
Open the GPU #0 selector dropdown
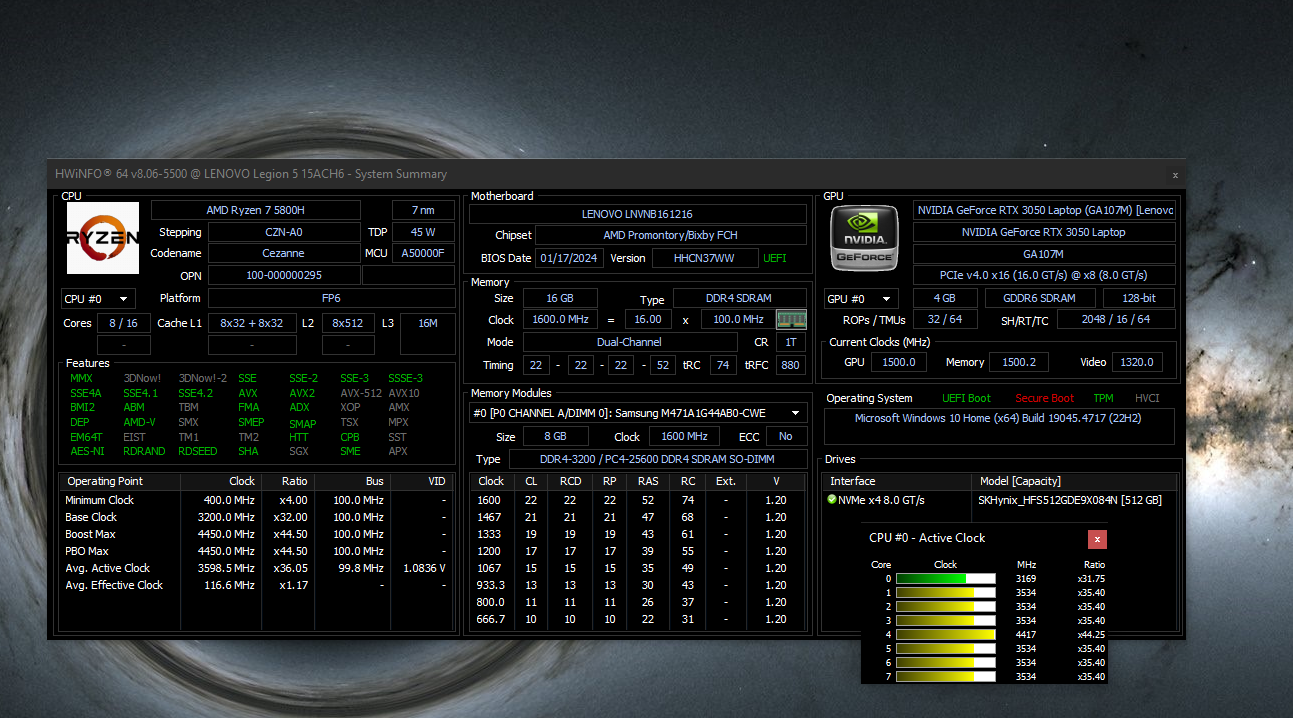point(861,298)
